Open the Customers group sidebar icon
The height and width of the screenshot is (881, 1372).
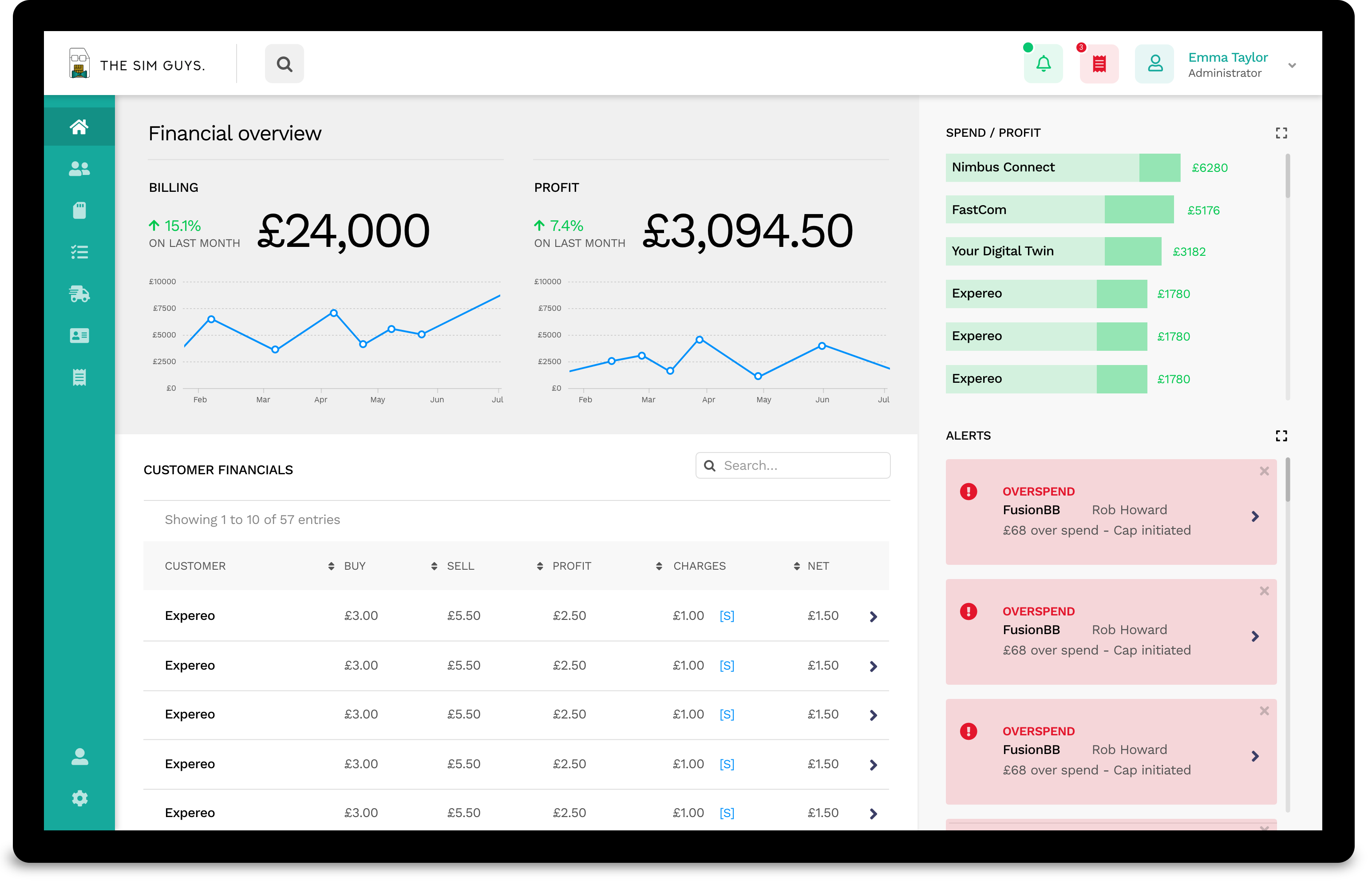[x=79, y=169]
